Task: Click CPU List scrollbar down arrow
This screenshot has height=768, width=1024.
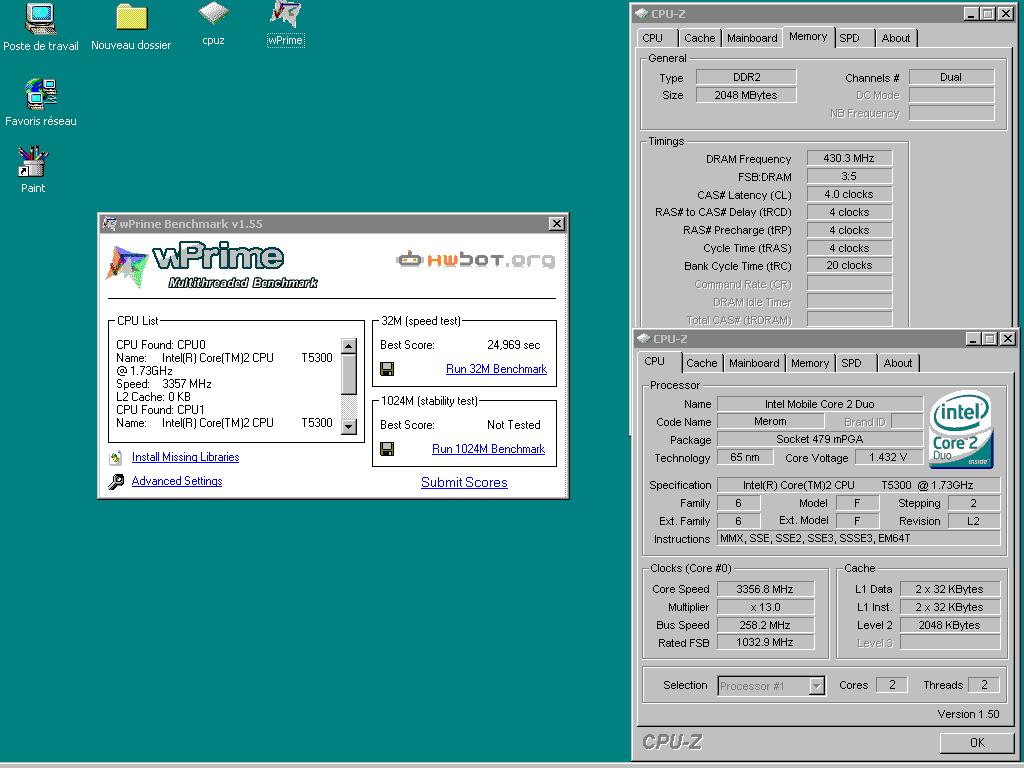Action: (x=349, y=427)
